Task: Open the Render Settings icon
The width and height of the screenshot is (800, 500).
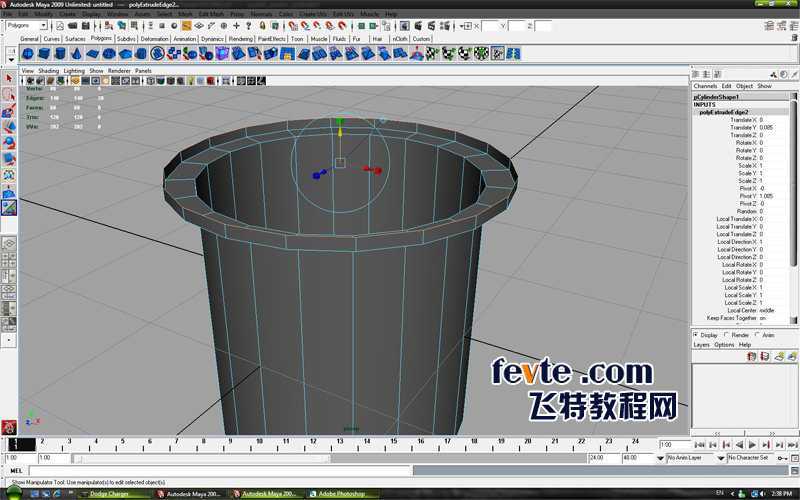Action: tap(445, 26)
